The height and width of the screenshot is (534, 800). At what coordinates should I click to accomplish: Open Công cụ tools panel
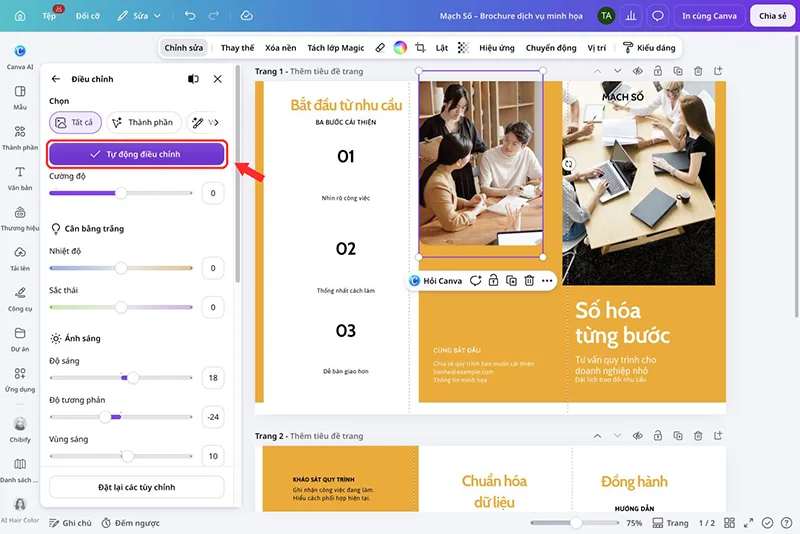[20, 299]
